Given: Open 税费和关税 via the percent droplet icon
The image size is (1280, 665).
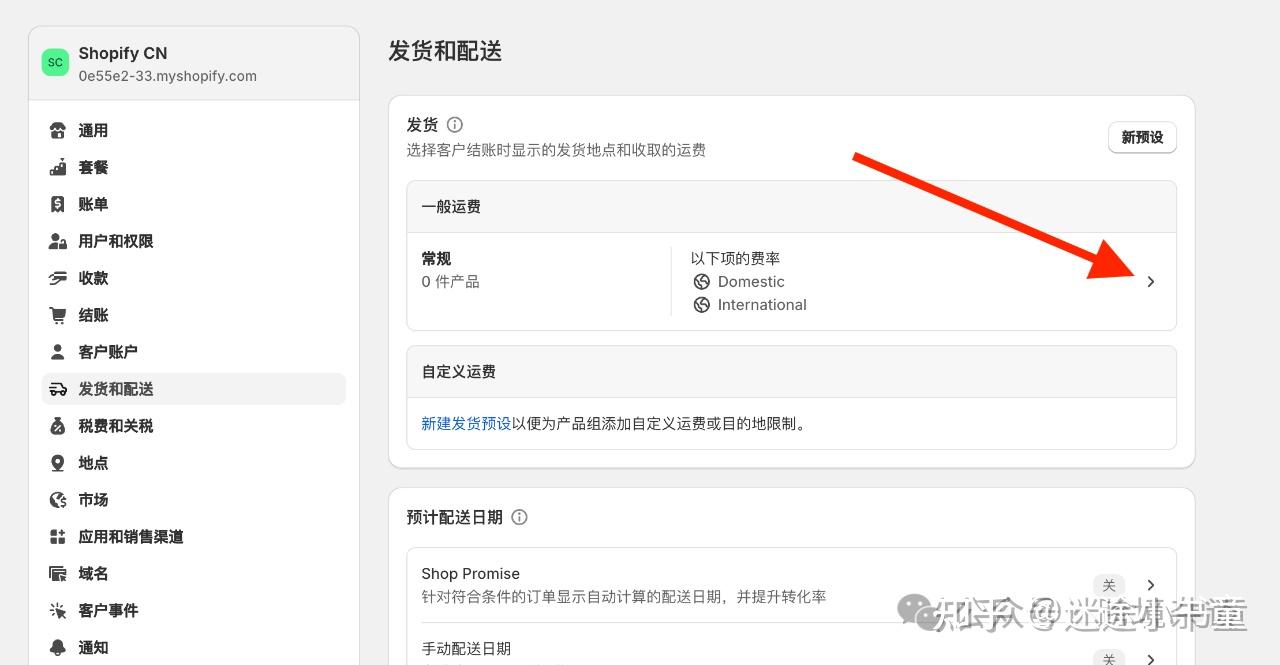Looking at the screenshot, I should coord(57,425).
